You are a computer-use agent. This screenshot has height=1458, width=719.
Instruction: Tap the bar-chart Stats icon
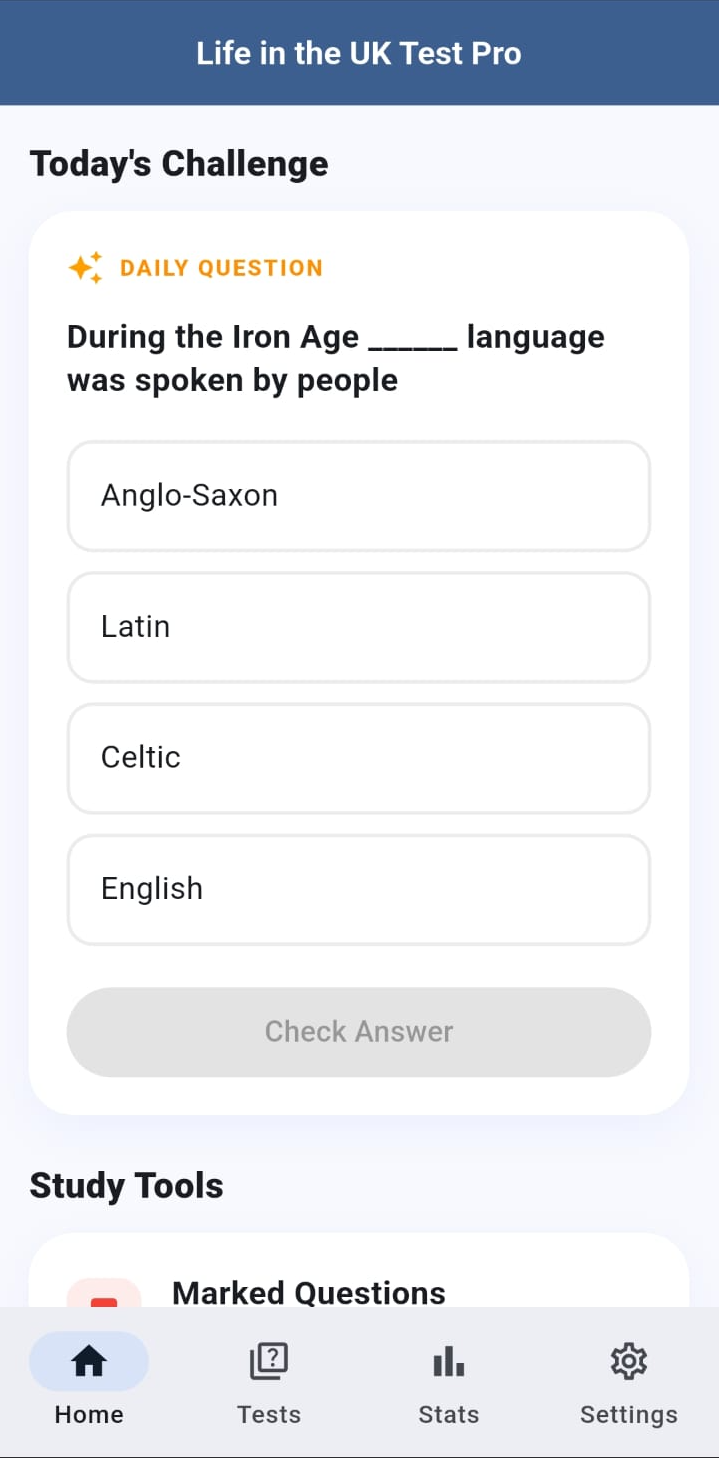pos(448,1360)
